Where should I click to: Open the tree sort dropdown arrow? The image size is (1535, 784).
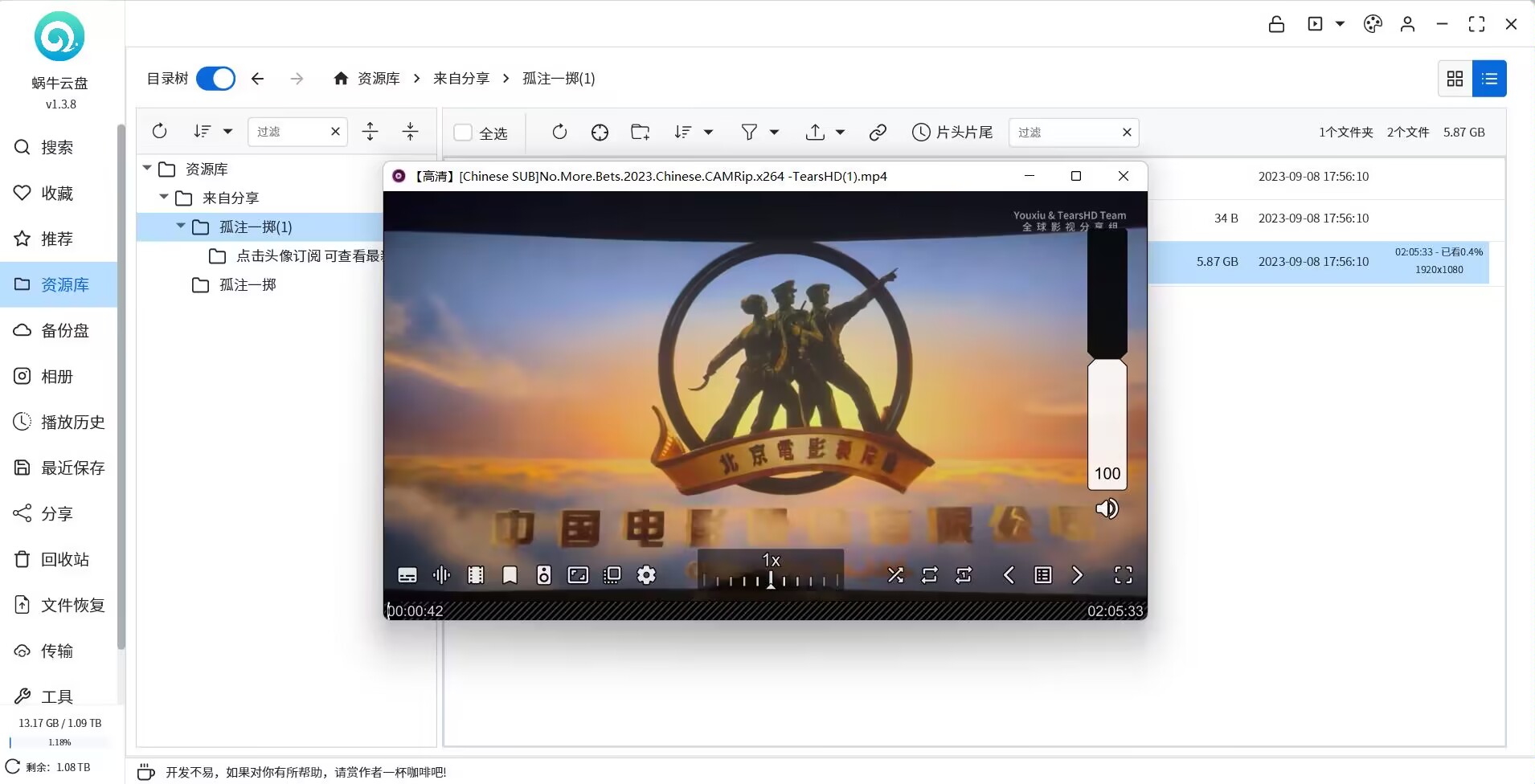coord(228,131)
